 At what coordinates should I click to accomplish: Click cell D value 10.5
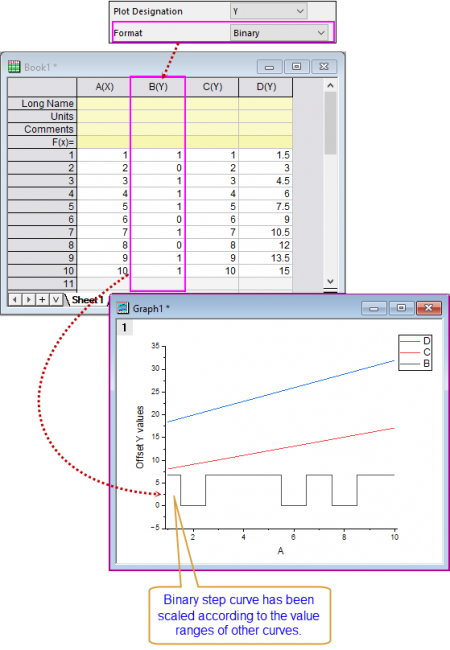(x=266, y=232)
